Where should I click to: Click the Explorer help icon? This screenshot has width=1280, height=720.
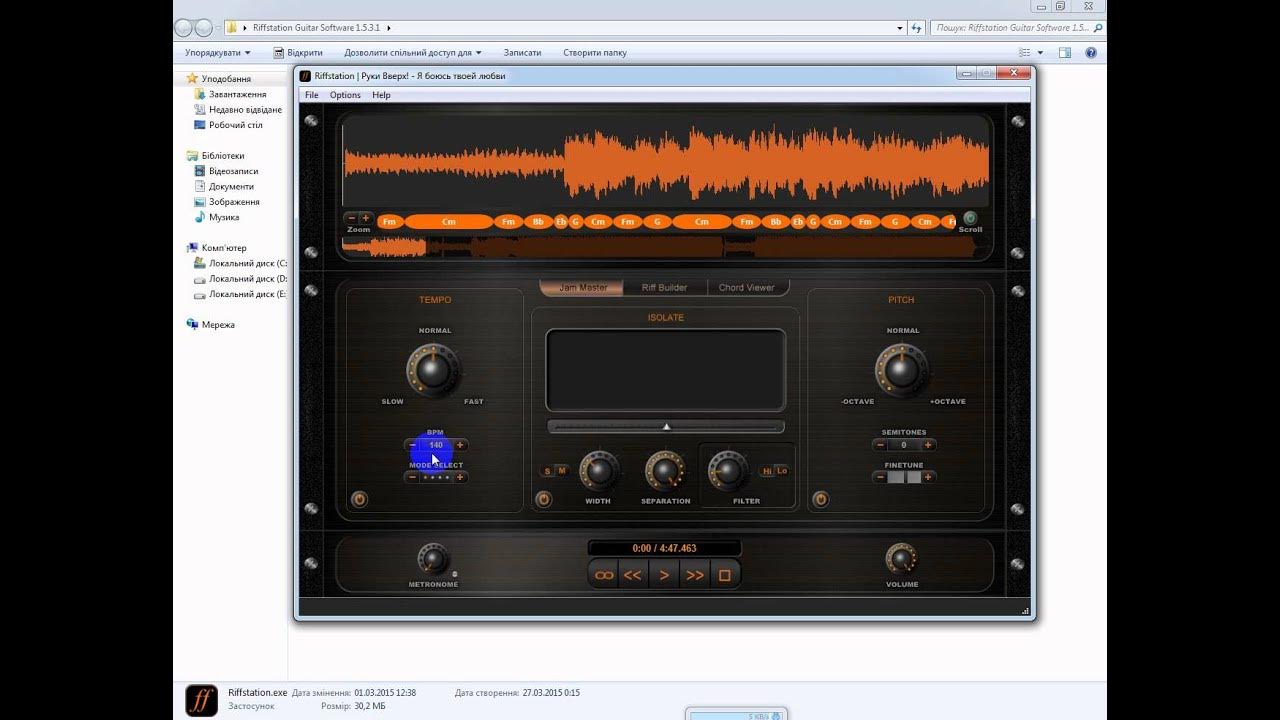pos(1091,52)
